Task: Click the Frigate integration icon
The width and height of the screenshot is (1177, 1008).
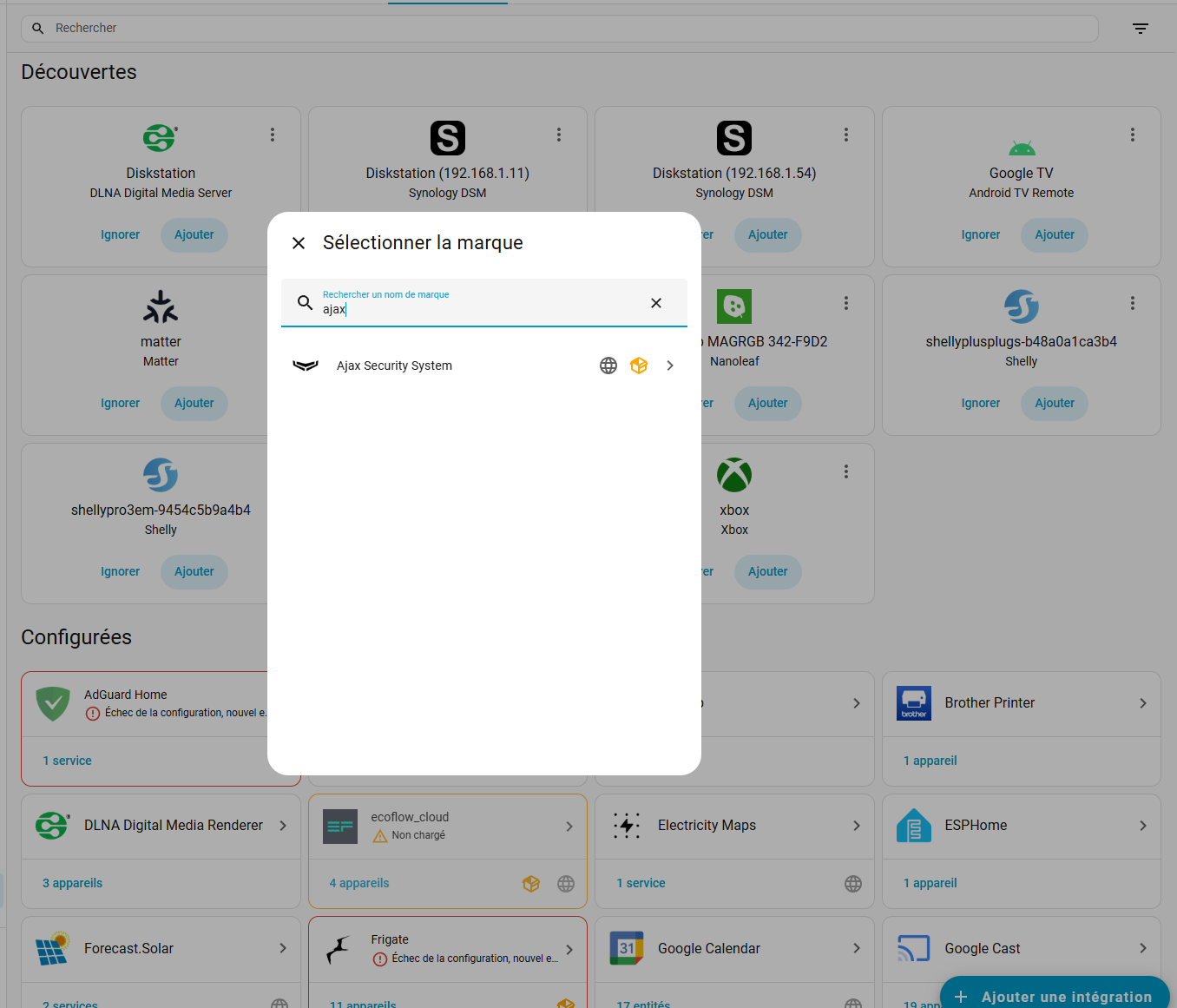Action: pos(340,948)
